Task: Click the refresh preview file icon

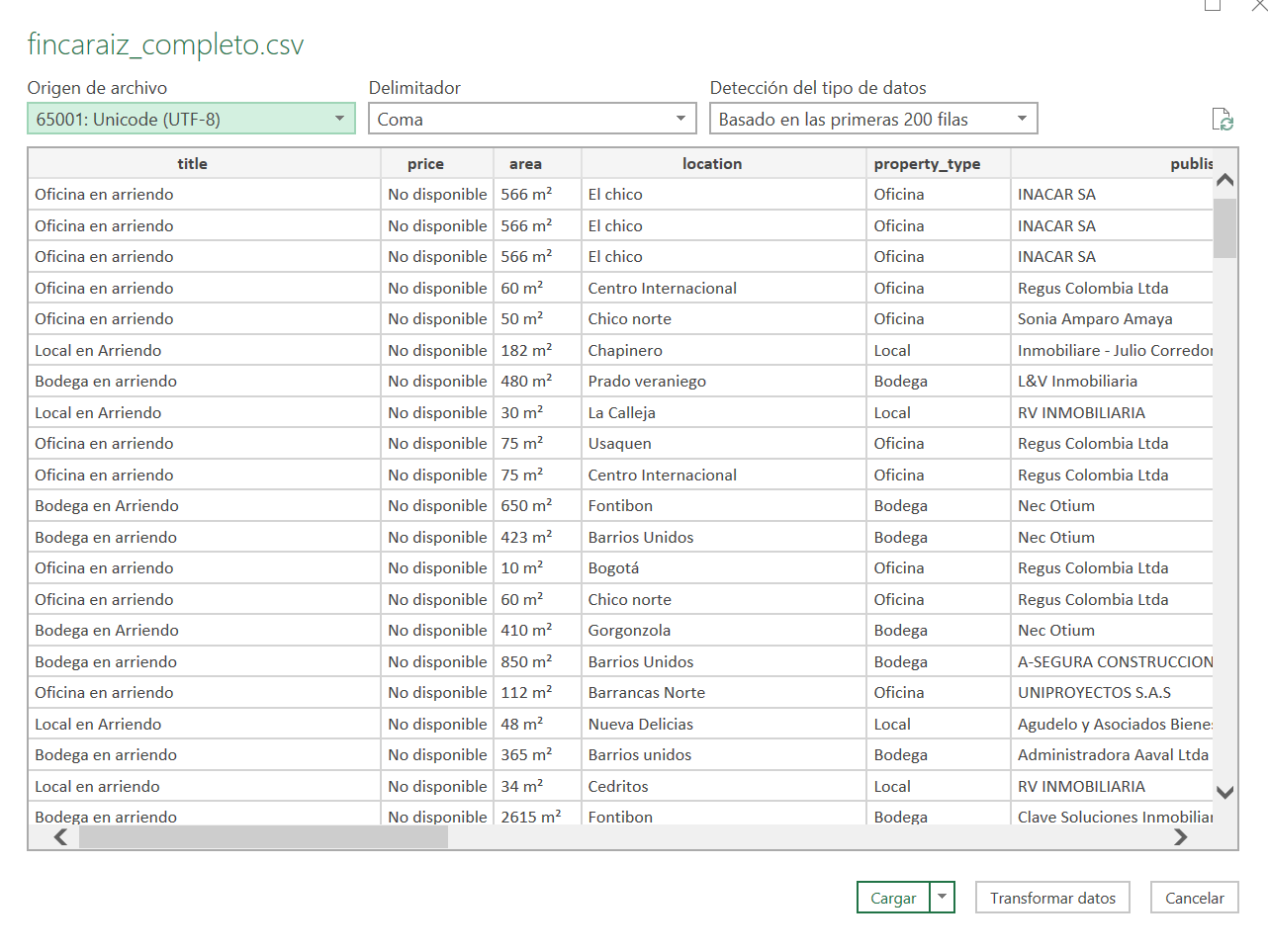Action: [x=1223, y=120]
